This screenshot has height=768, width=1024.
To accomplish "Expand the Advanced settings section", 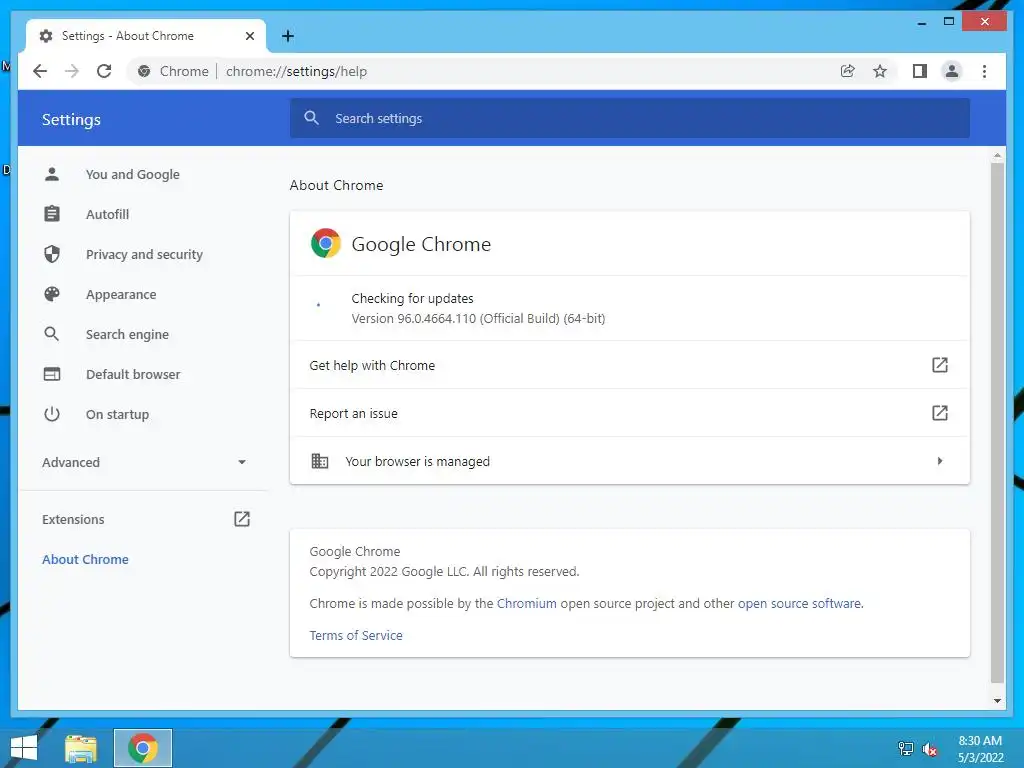I will pyautogui.click(x=144, y=462).
